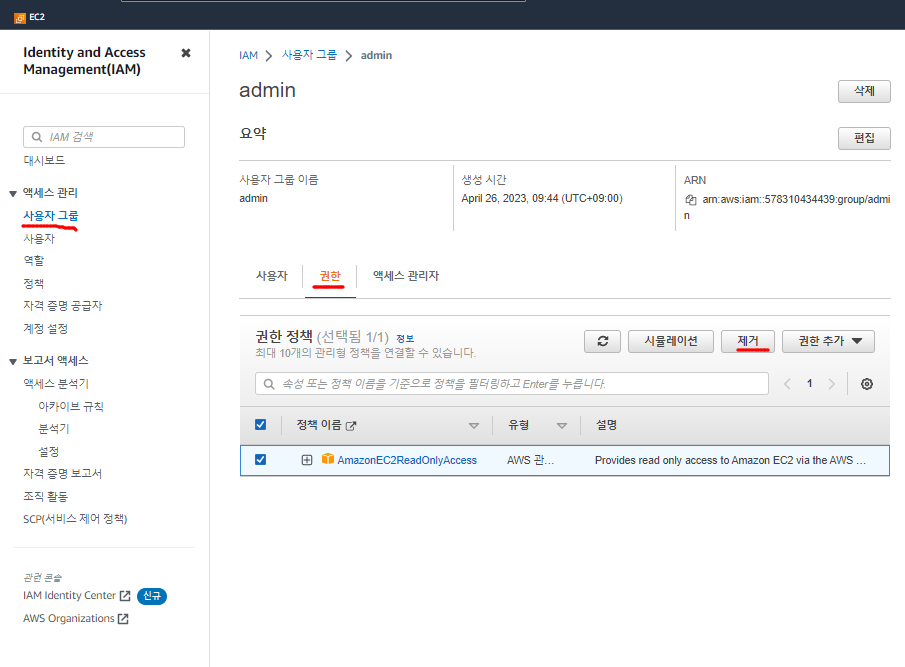This screenshot has height=667, width=905.
Task: Collapse the 보고서 액세스 section
Action: click(x=13, y=361)
